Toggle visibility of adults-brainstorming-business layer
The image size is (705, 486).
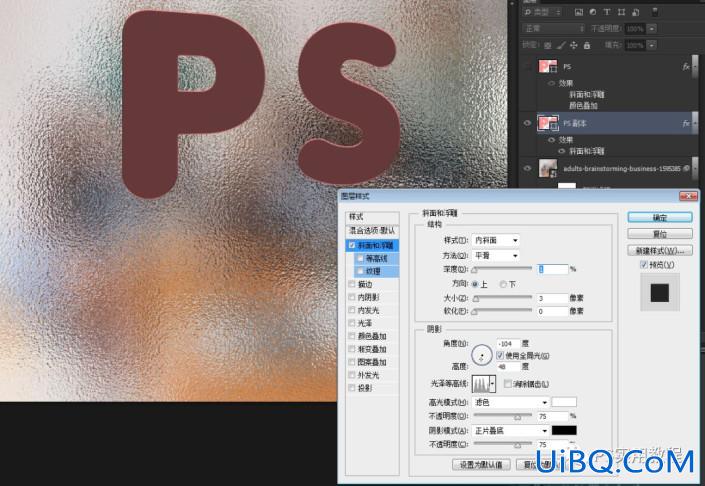[x=527, y=169]
